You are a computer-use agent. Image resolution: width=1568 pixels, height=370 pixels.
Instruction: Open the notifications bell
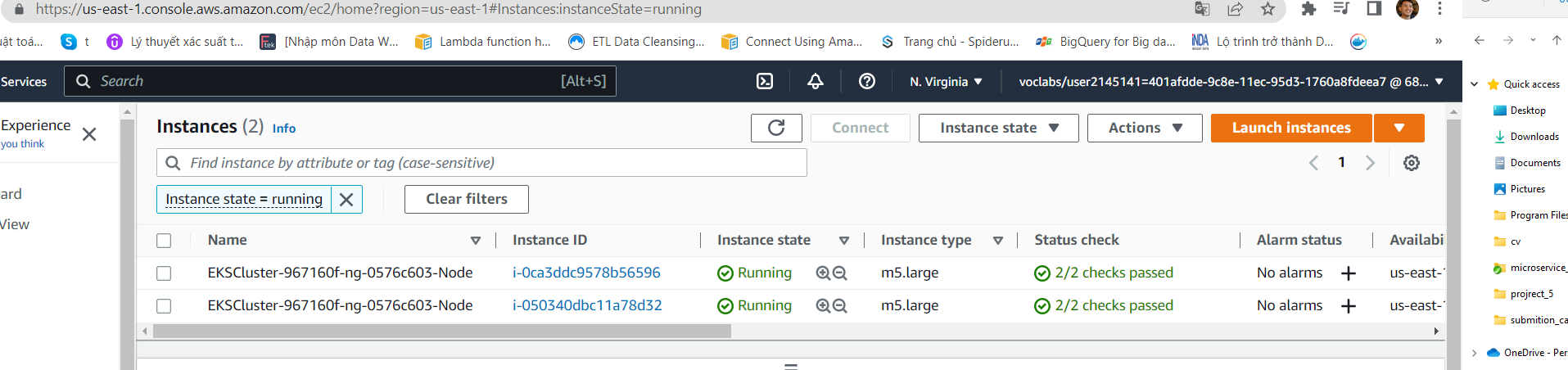[x=816, y=81]
